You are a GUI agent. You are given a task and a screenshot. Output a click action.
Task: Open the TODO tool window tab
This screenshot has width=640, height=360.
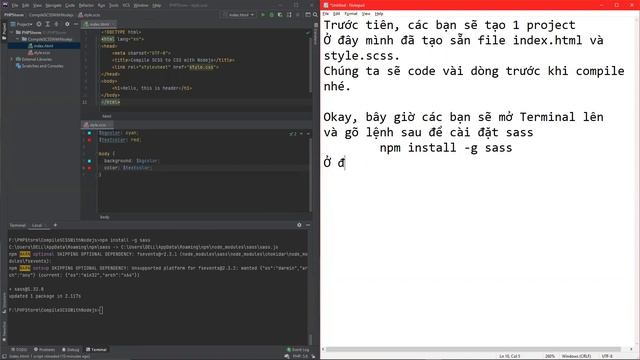pyautogui.click(x=19, y=350)
